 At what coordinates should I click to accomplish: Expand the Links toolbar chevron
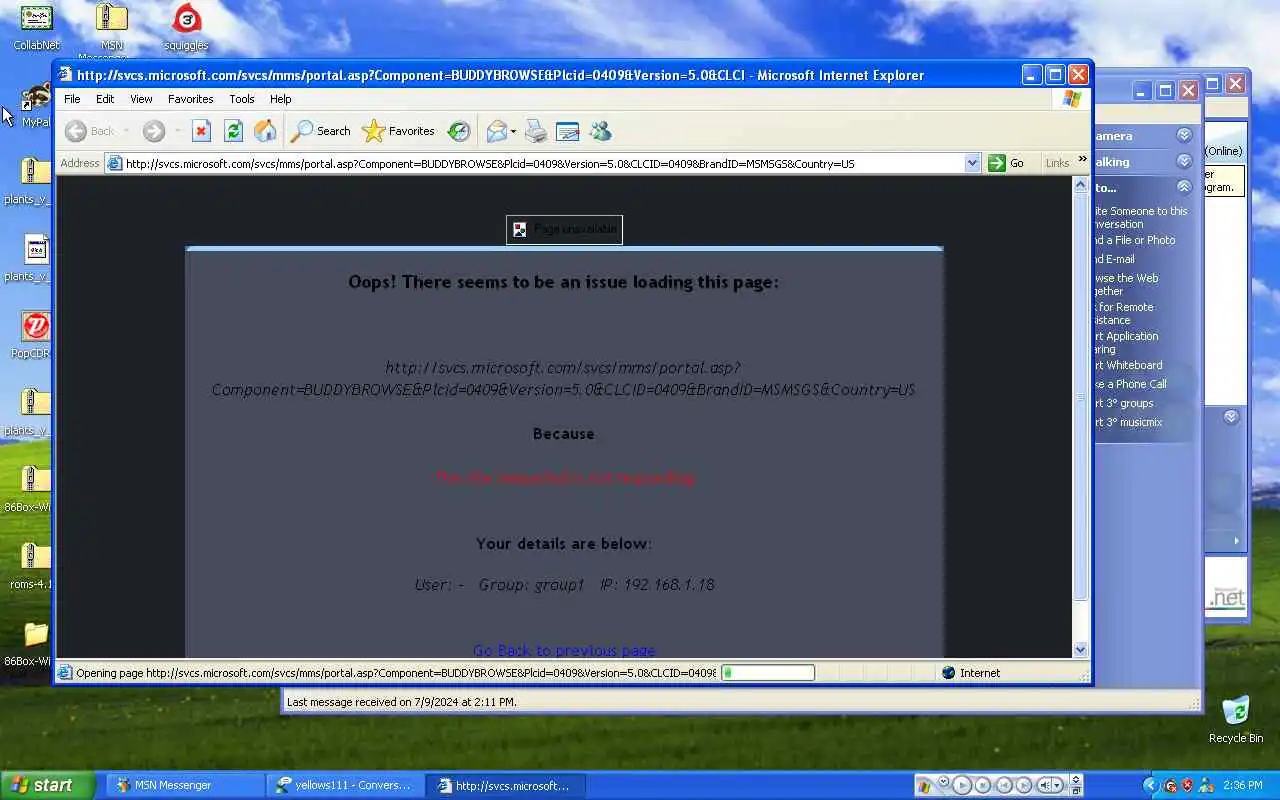1082,160
